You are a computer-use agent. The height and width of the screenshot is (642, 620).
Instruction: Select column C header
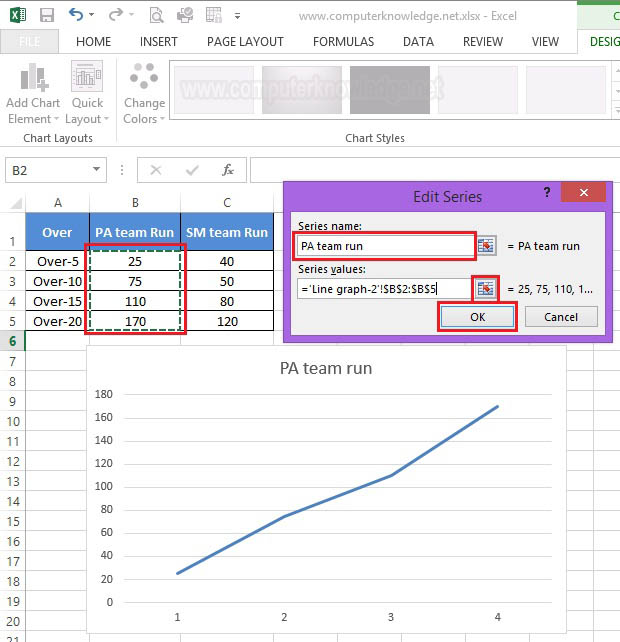point(227,203)
